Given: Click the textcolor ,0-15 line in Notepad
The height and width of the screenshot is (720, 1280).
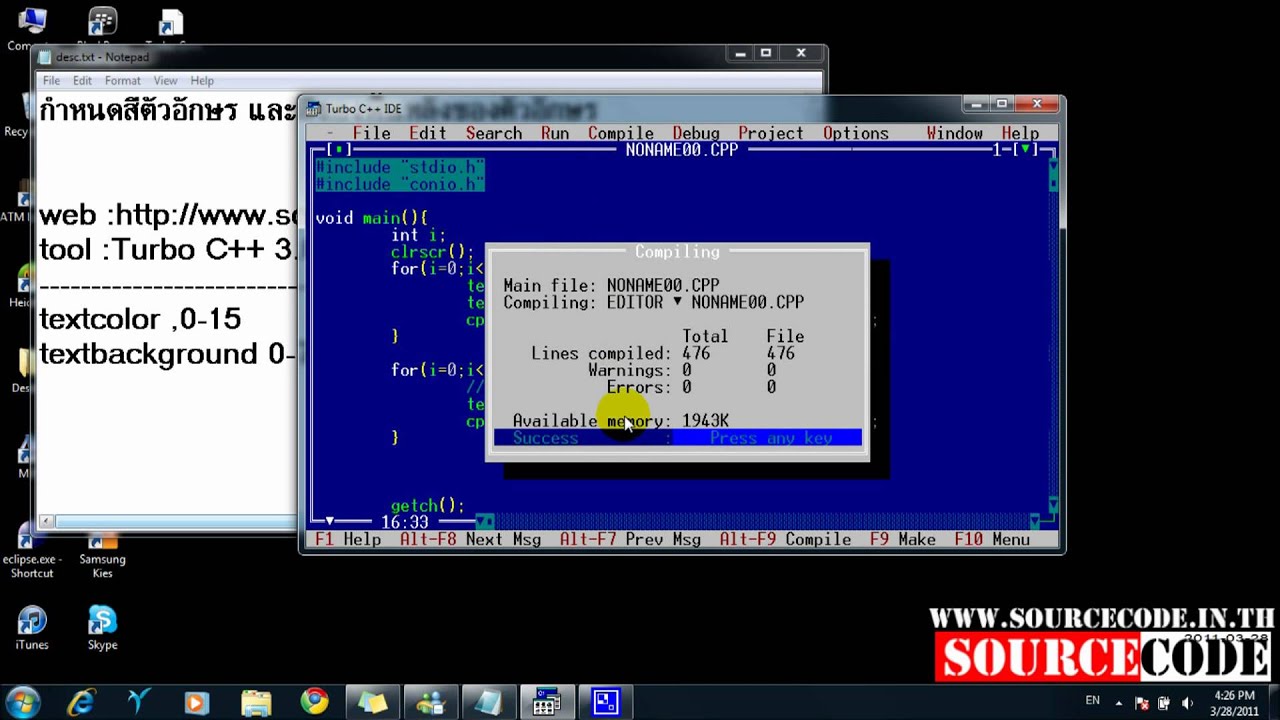Looking at the screenshot, I should click(140, 319).
